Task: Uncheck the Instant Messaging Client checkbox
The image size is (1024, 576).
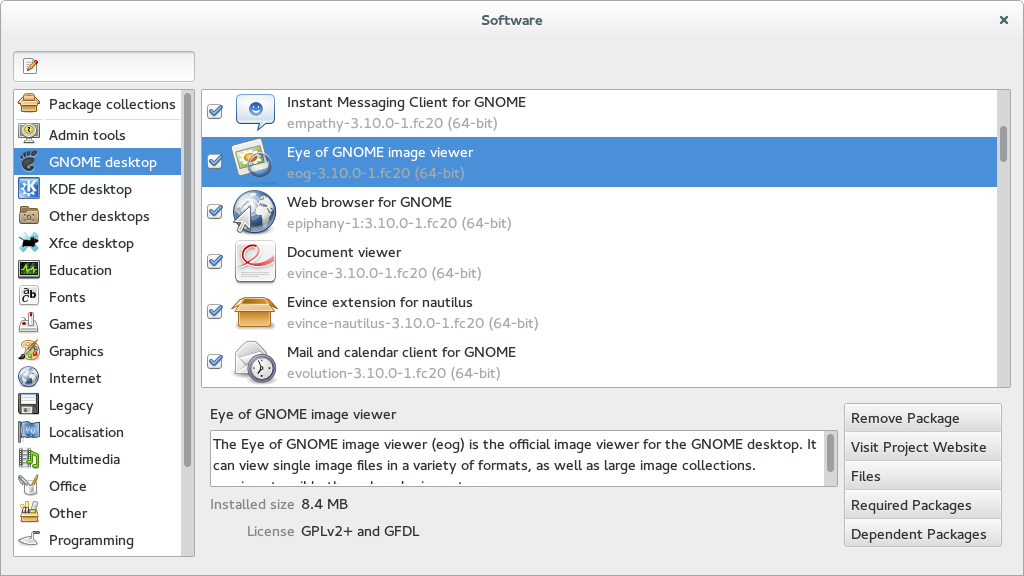Action: coord(215,112)
